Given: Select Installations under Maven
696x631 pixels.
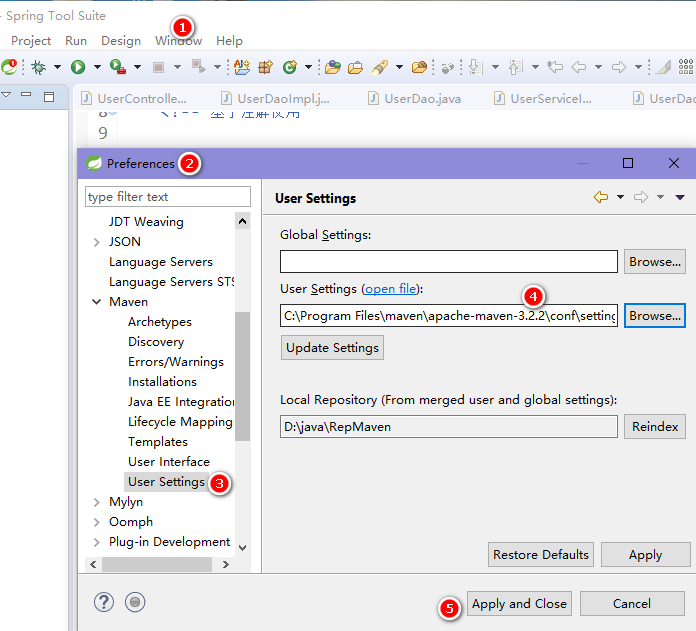Looking at the screenshot, I should [162, 382].
